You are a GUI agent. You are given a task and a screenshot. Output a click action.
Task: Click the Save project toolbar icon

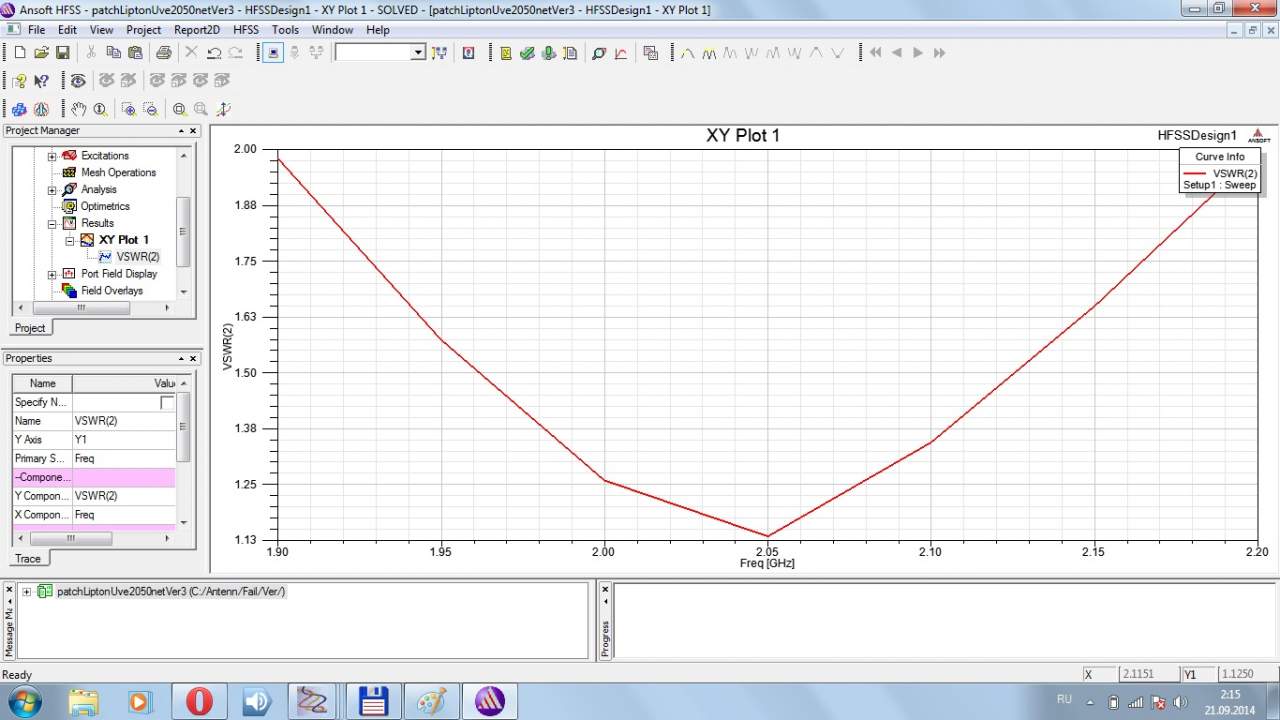click(x=62, y=53)
